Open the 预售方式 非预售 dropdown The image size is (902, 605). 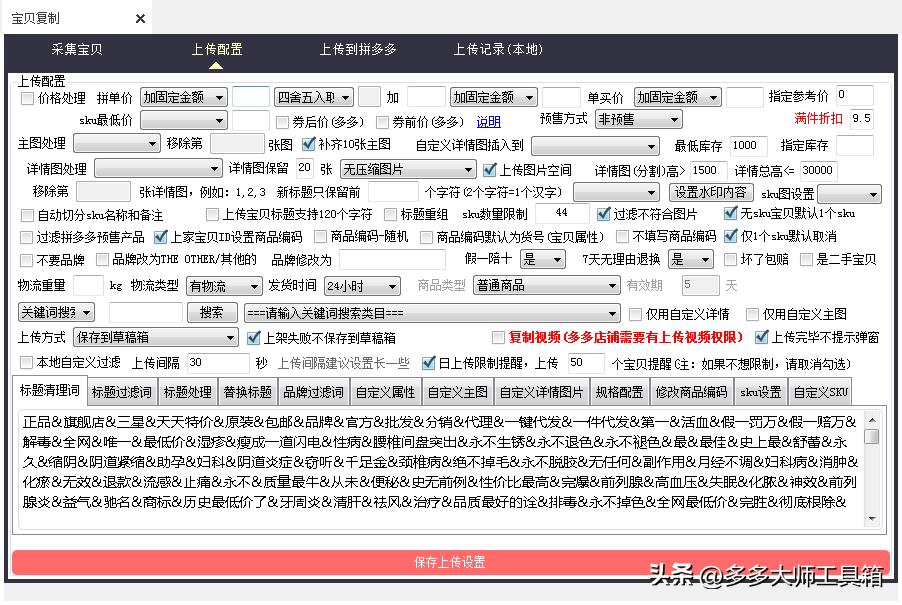coord(638,118)
